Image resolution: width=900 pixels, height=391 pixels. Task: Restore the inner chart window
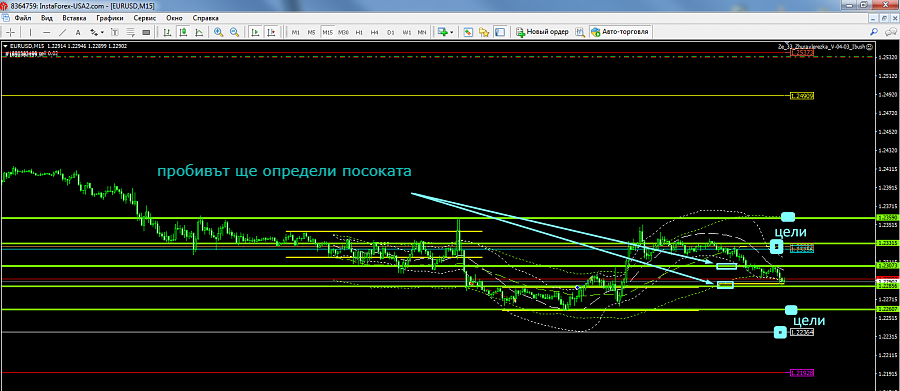click(885, 18)
